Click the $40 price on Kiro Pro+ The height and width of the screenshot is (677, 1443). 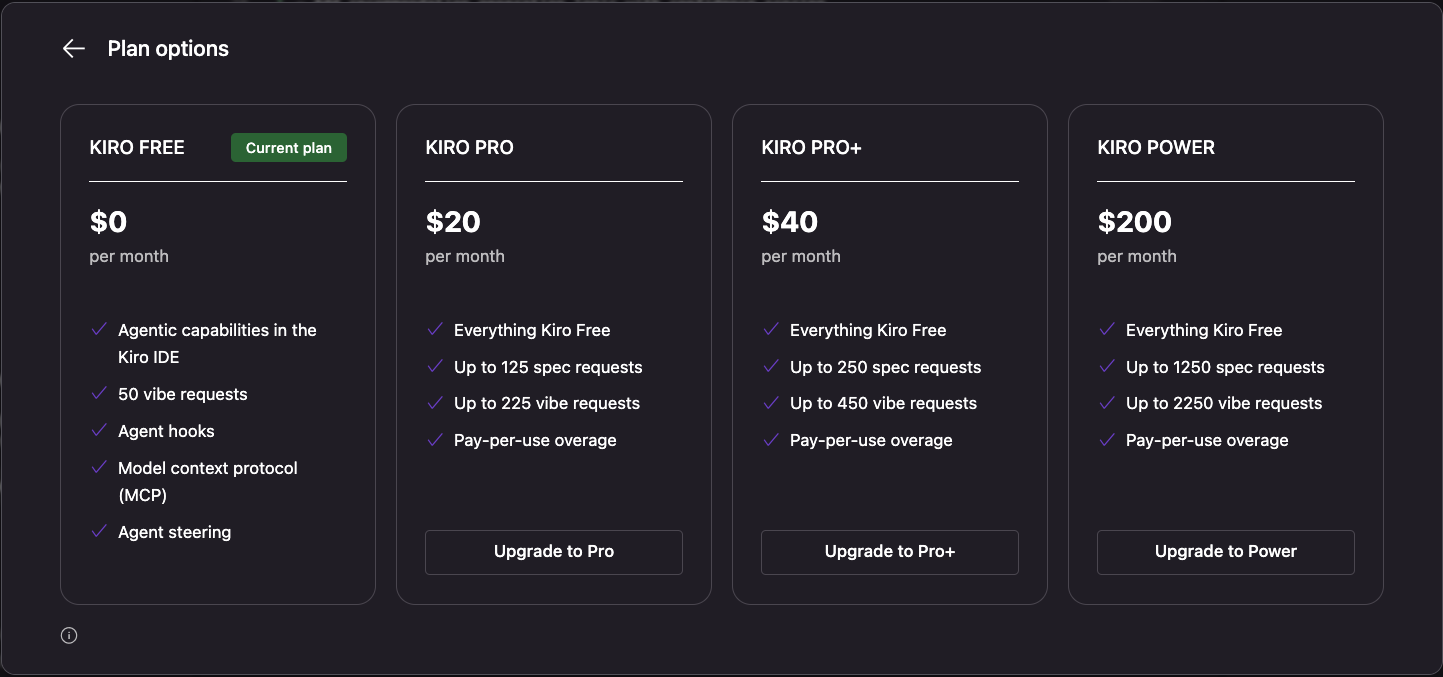click(789, 221)
